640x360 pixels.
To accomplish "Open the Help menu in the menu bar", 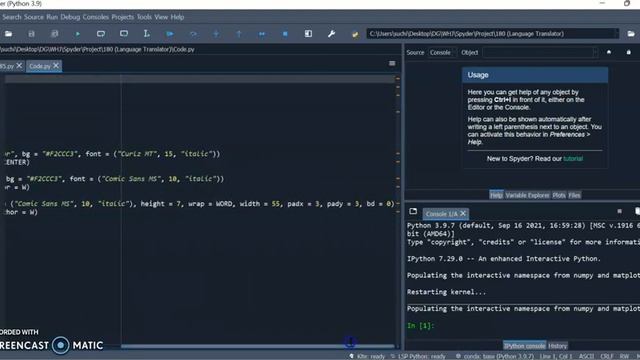I will (x=177, y=17).
